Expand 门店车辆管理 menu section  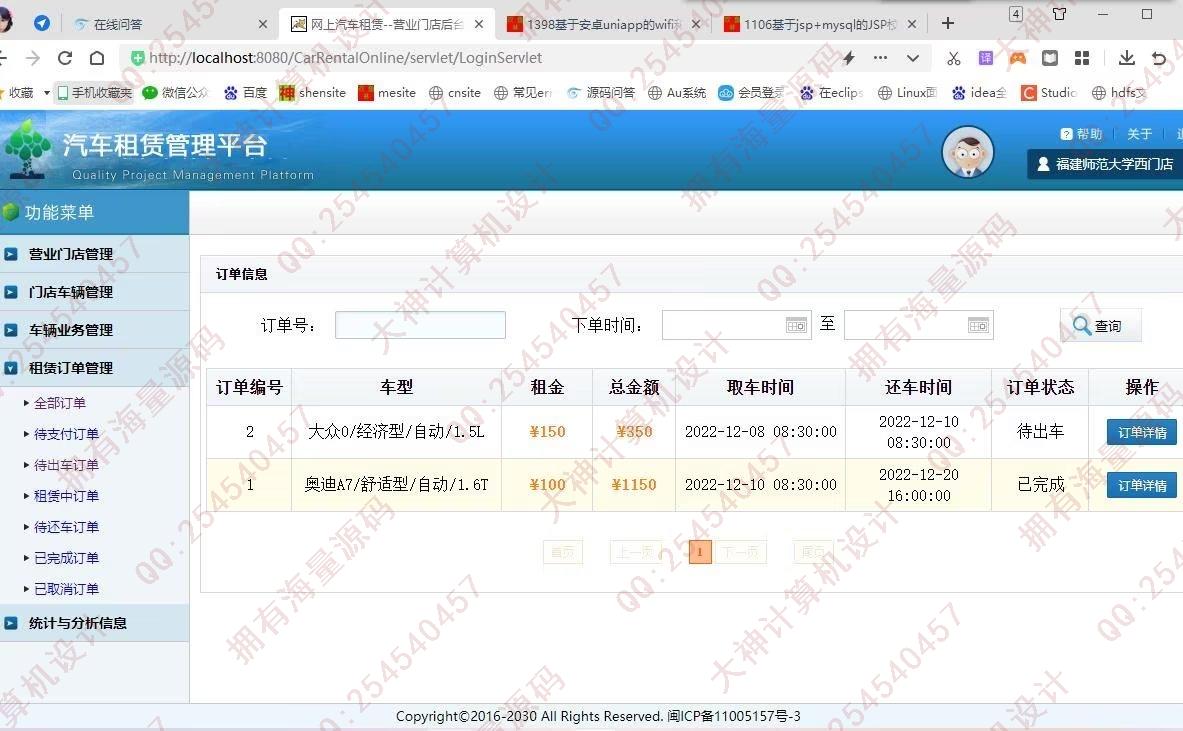tap(94, 292)
